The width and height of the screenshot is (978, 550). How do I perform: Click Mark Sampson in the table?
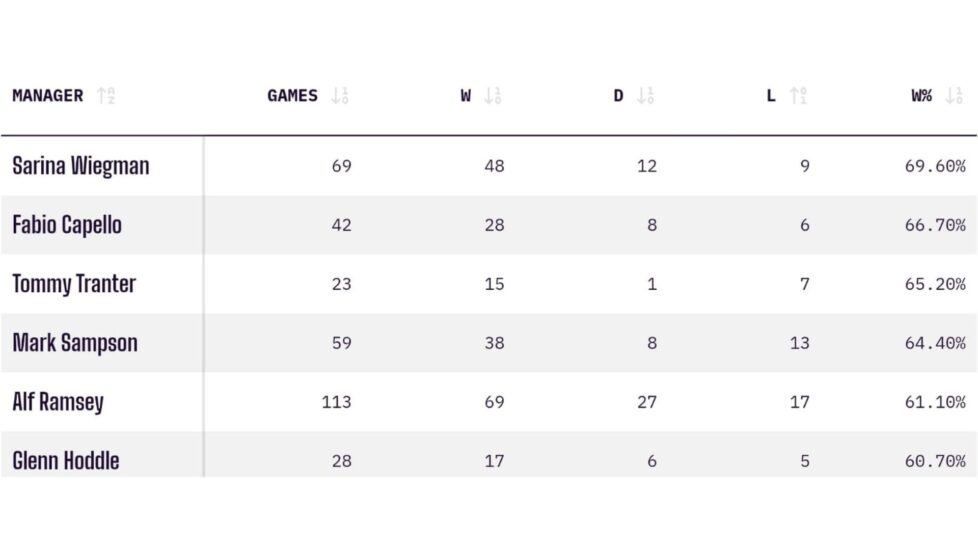[x=75, y=343]
